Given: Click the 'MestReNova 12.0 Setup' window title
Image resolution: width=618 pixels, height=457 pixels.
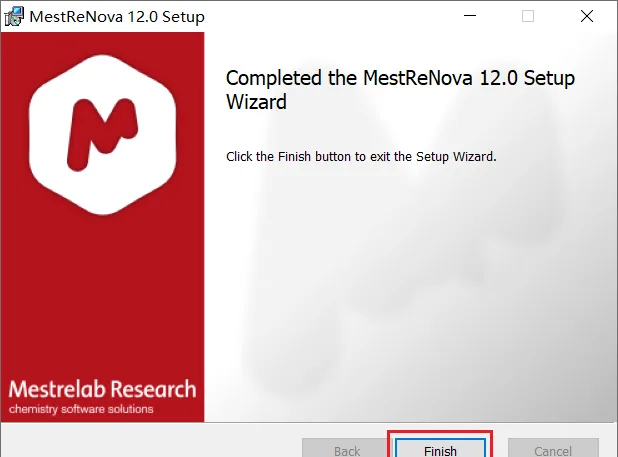Looking at the screenshot, I should pos(117,17).
